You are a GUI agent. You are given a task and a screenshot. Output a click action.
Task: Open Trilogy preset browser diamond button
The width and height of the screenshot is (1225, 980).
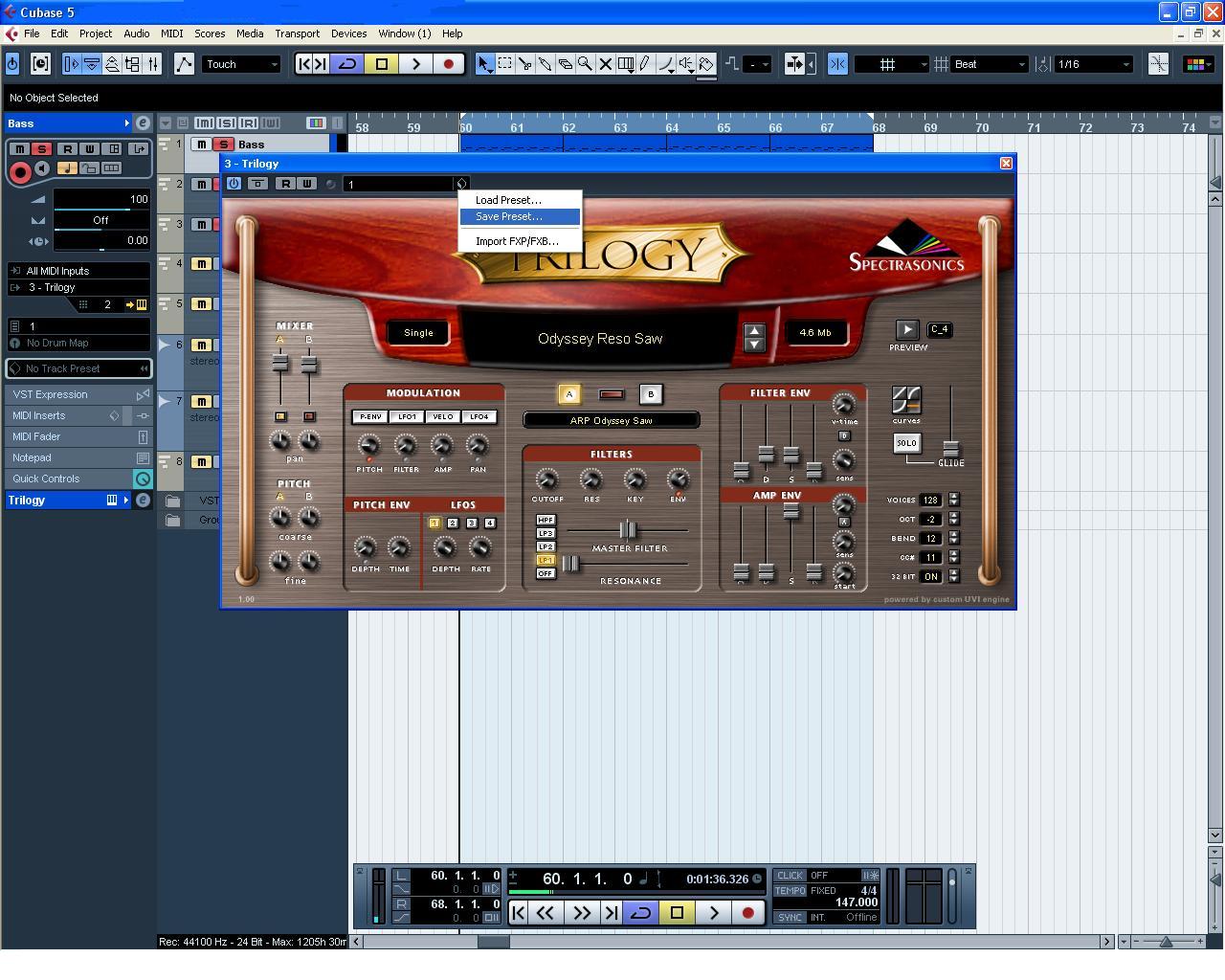click(461, 184)
